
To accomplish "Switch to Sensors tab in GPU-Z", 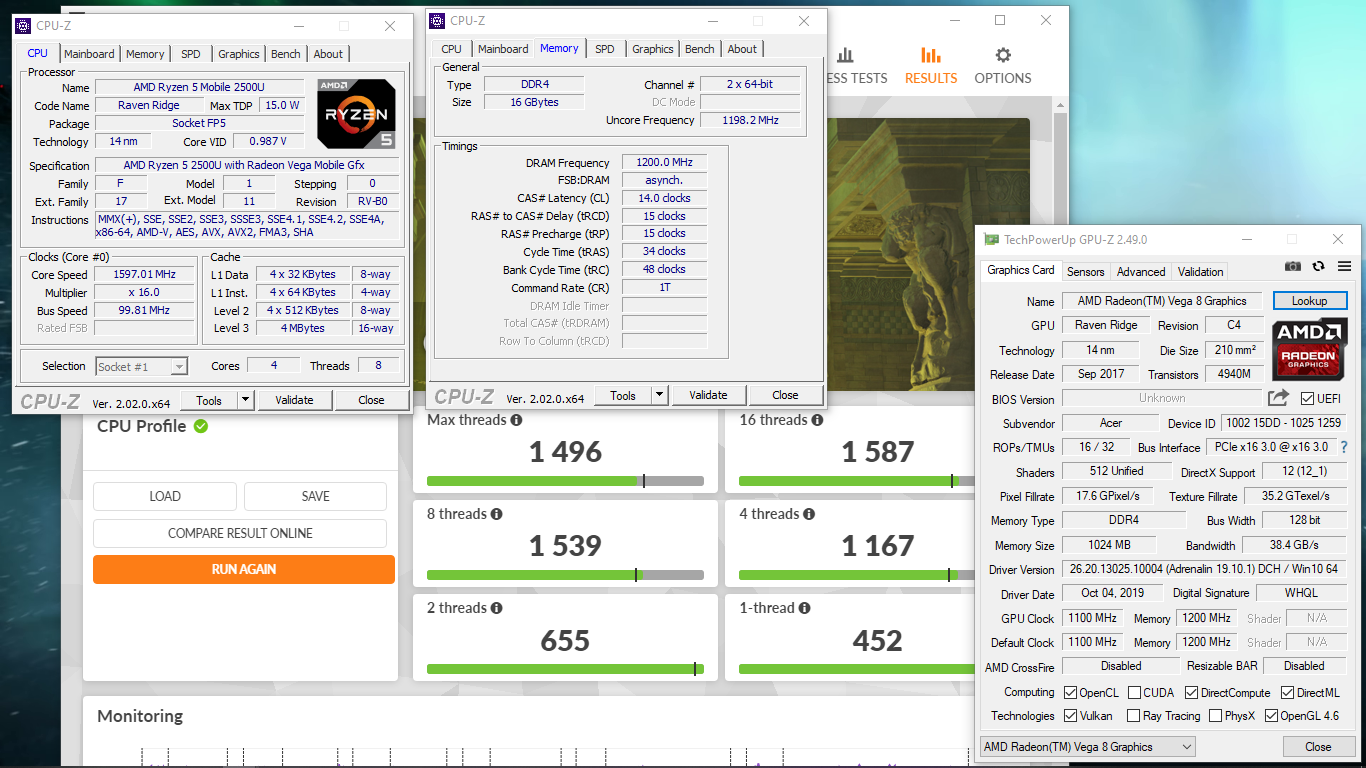I will coord(1086,271).
